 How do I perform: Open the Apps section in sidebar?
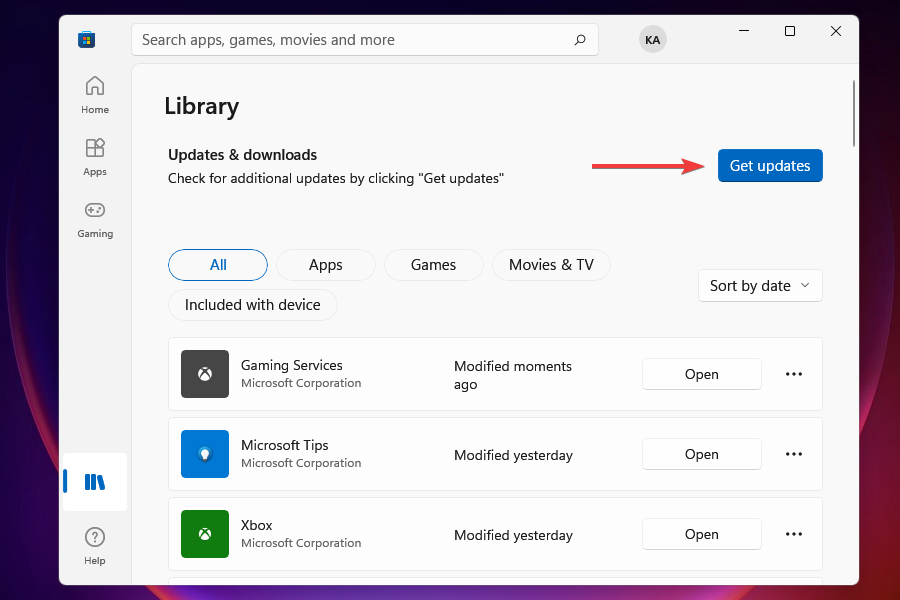(95, 157)
